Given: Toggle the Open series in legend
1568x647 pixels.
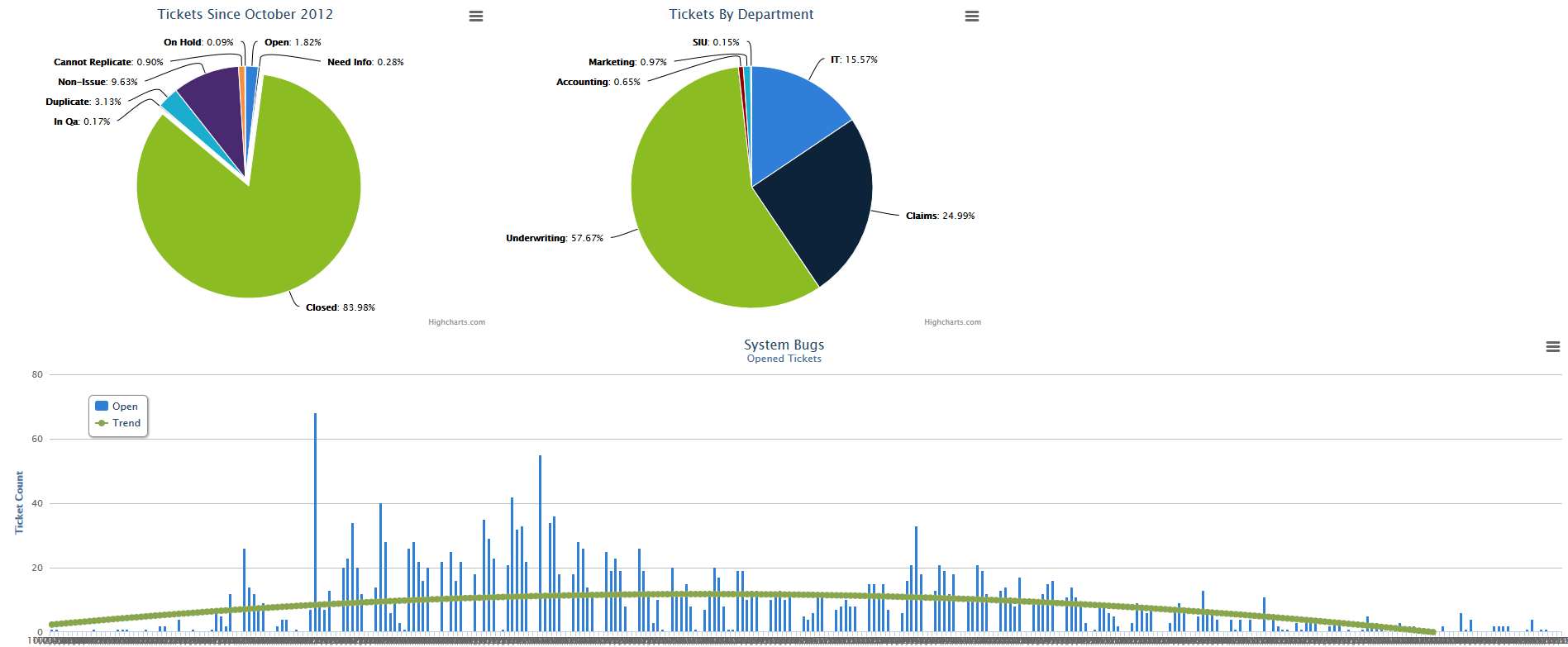Looking at the screenshot, I should click(x=117, y=407).
